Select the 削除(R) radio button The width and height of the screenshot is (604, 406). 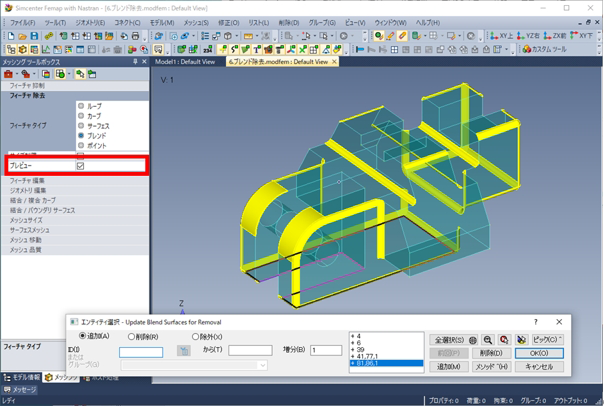[x=131, y=337]
